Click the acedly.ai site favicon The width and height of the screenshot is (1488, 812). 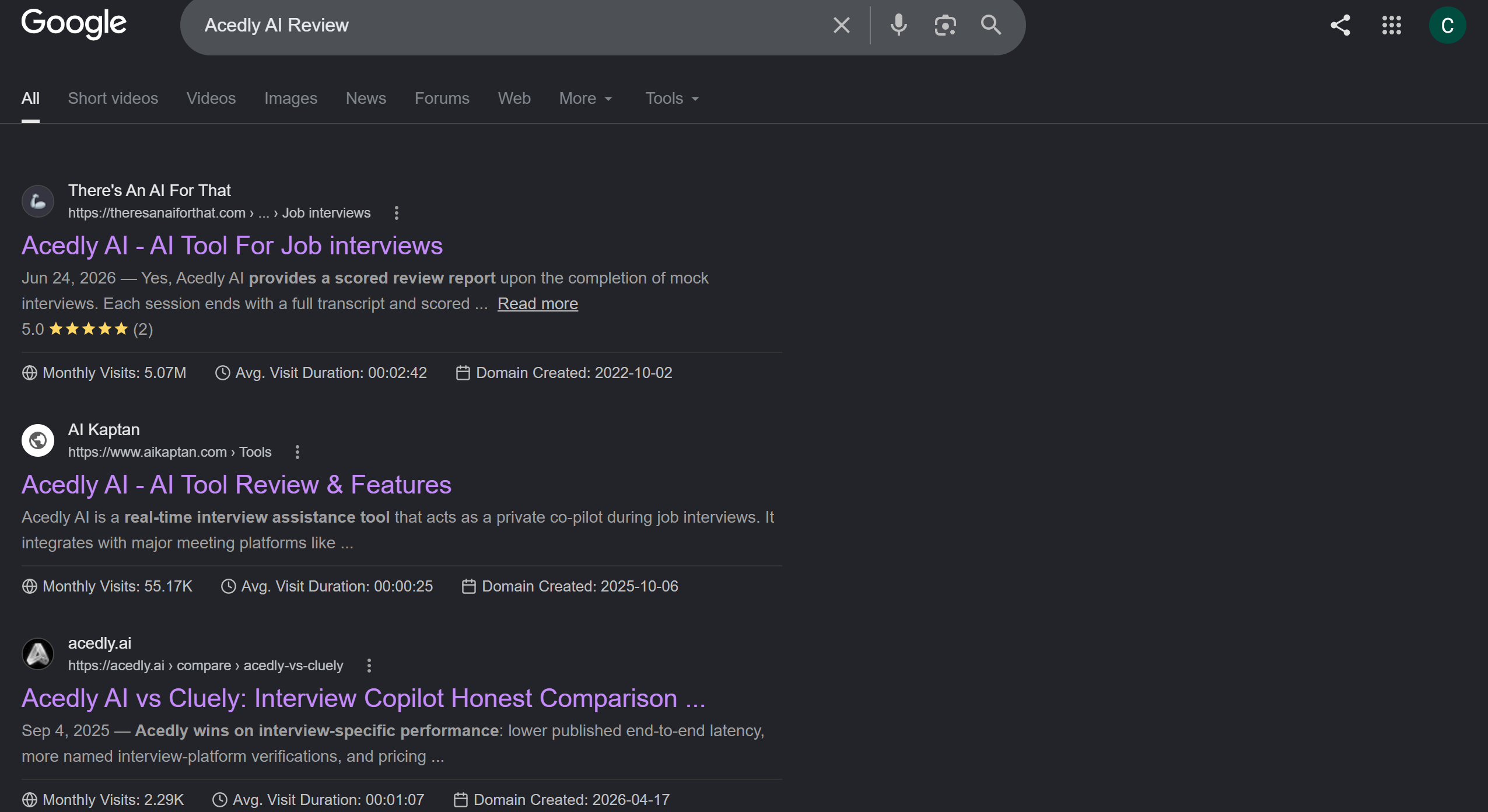[x=38, y=654]
